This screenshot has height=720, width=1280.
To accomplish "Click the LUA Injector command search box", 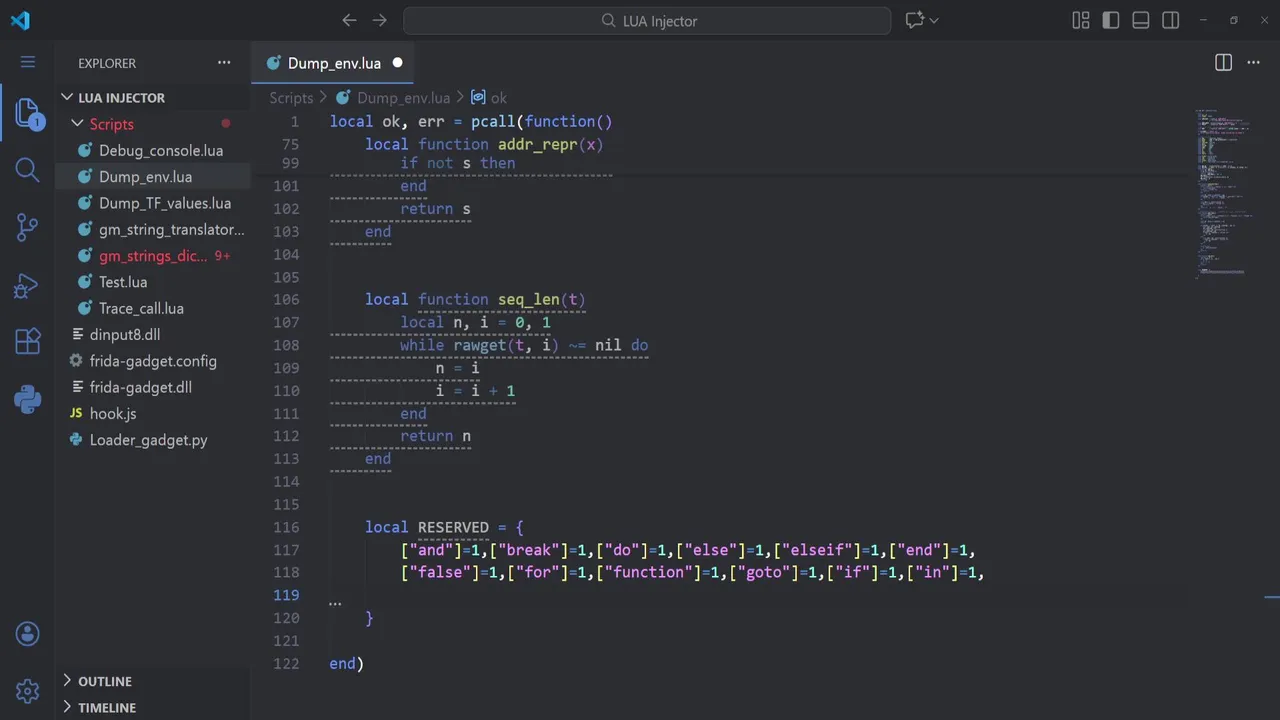I will point(647,20).
